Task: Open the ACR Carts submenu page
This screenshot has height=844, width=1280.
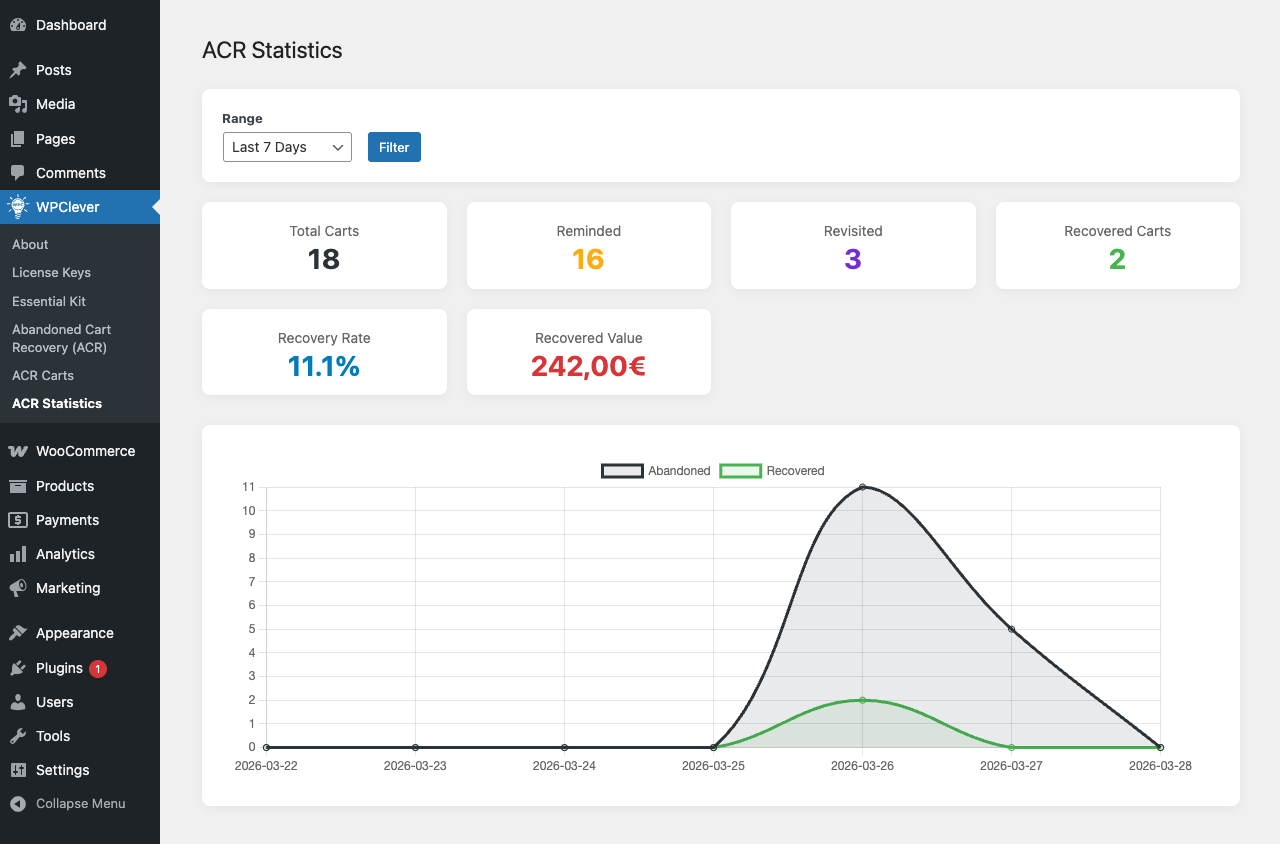Action: tap(43, 375)
